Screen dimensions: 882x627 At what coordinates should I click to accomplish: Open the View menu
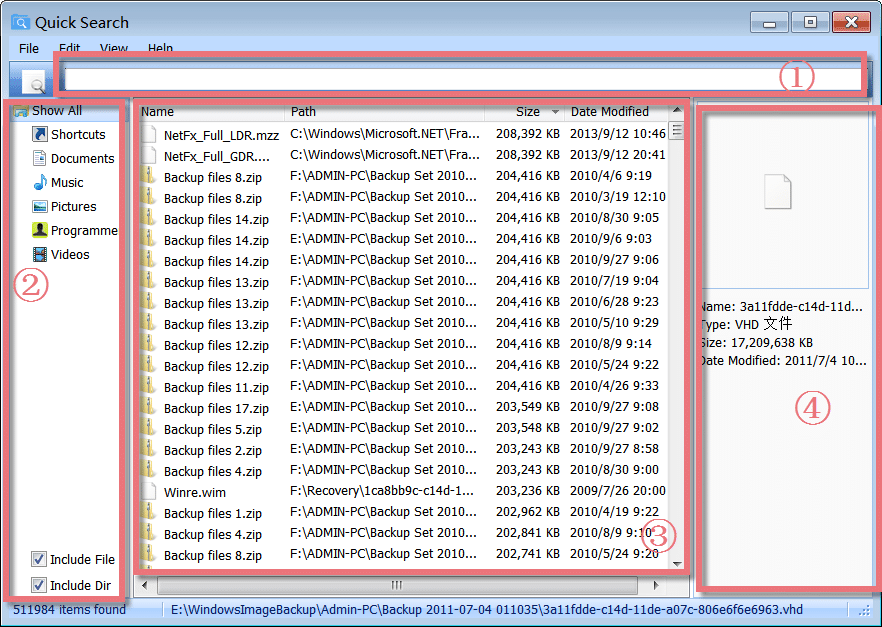[x=113, y=48]
